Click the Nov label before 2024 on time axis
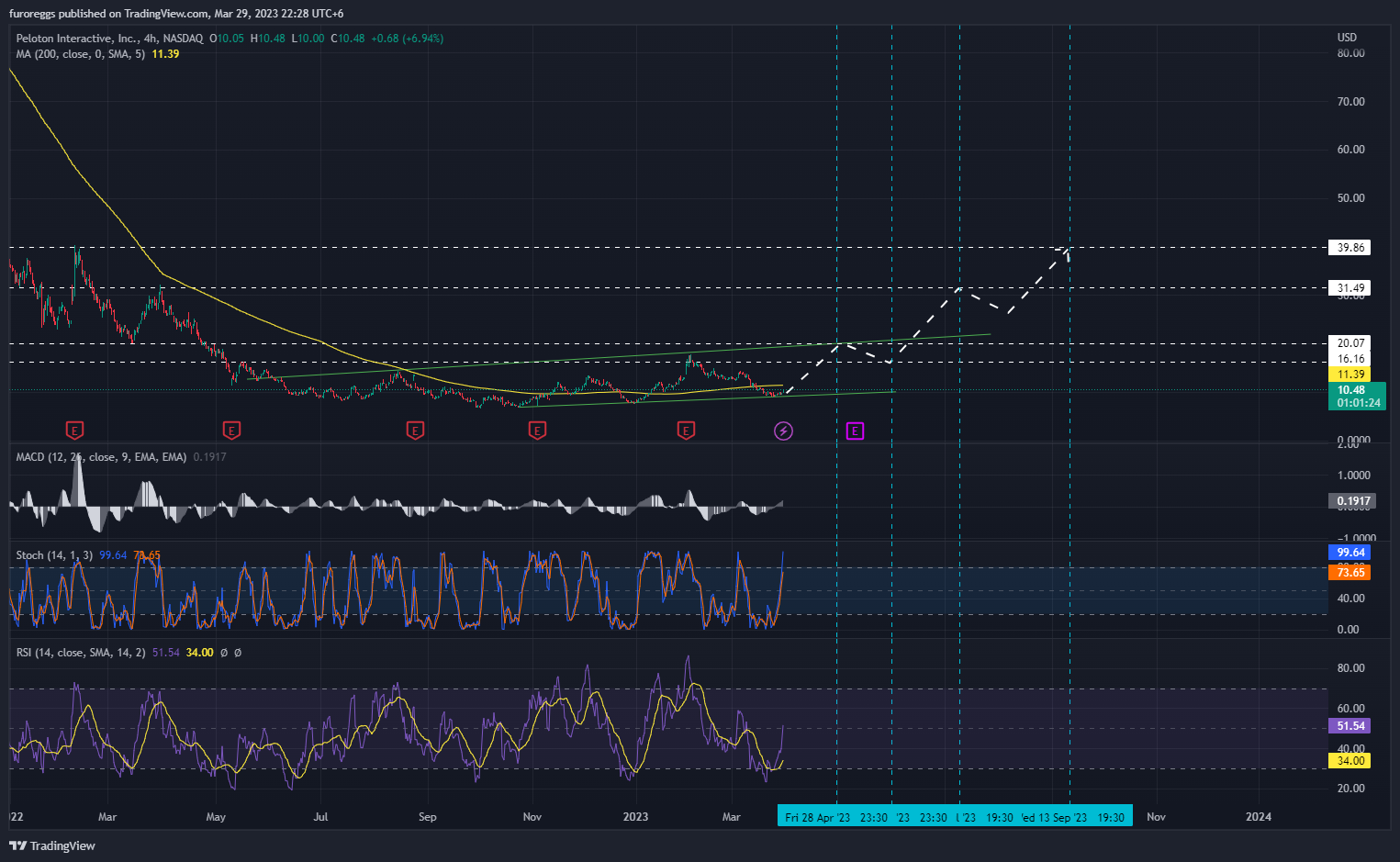This screenshot has width=1400, height=862. [1156, 817]
